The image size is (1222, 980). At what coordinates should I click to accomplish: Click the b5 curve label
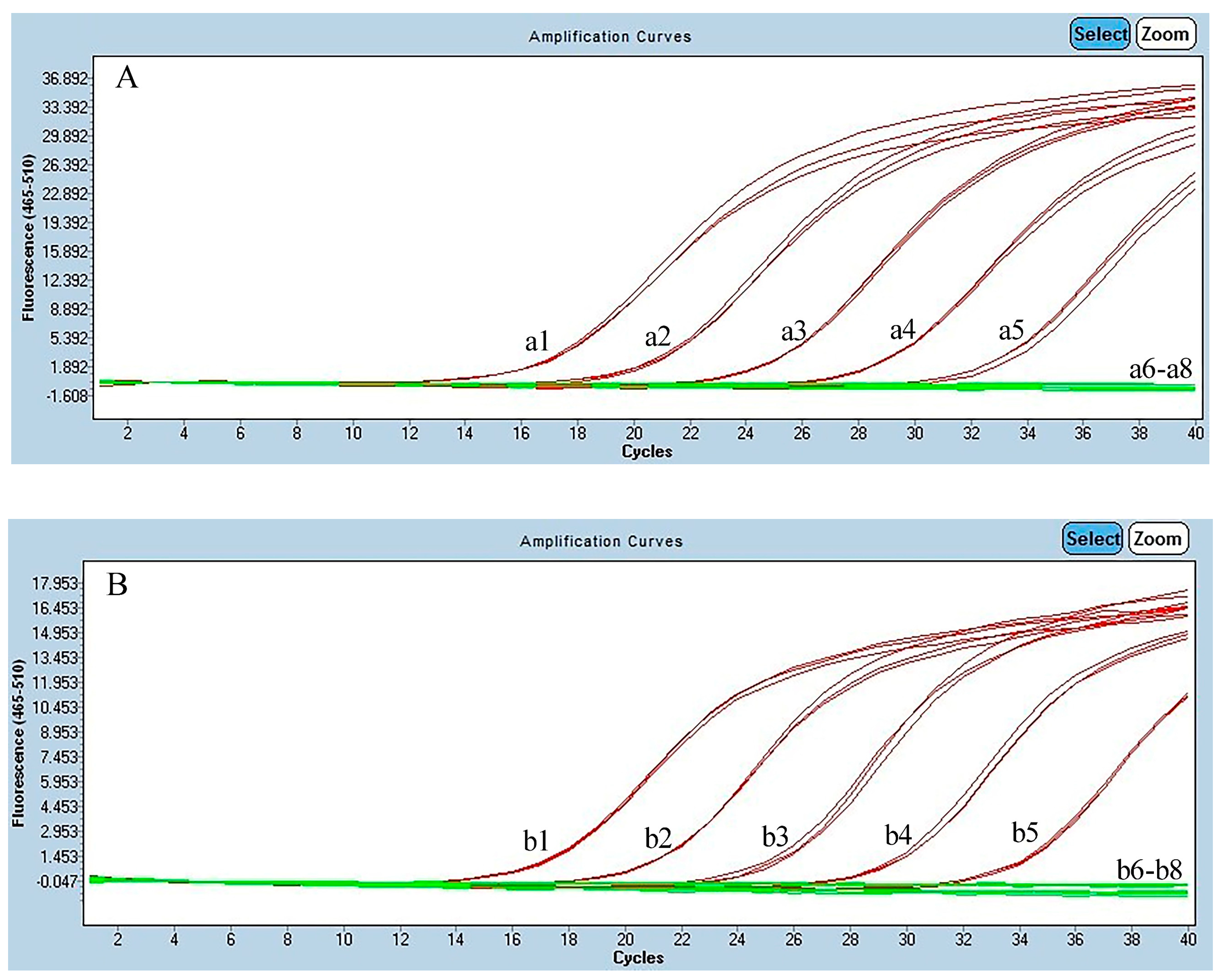click(x=1025, y=832)
